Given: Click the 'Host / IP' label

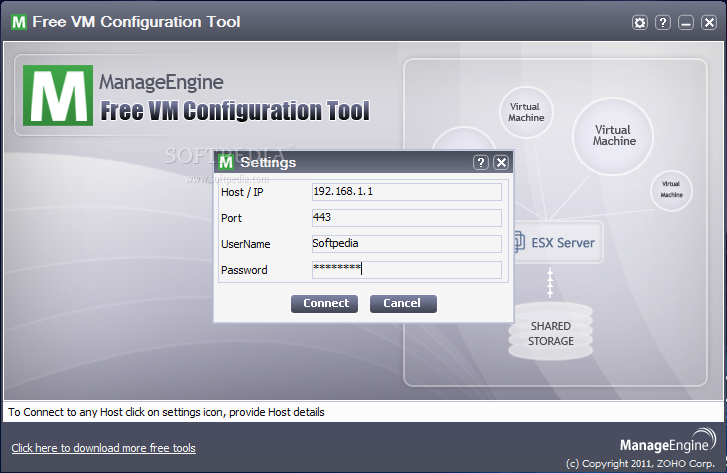Looking at the screenshot, I should coord(242,192).
